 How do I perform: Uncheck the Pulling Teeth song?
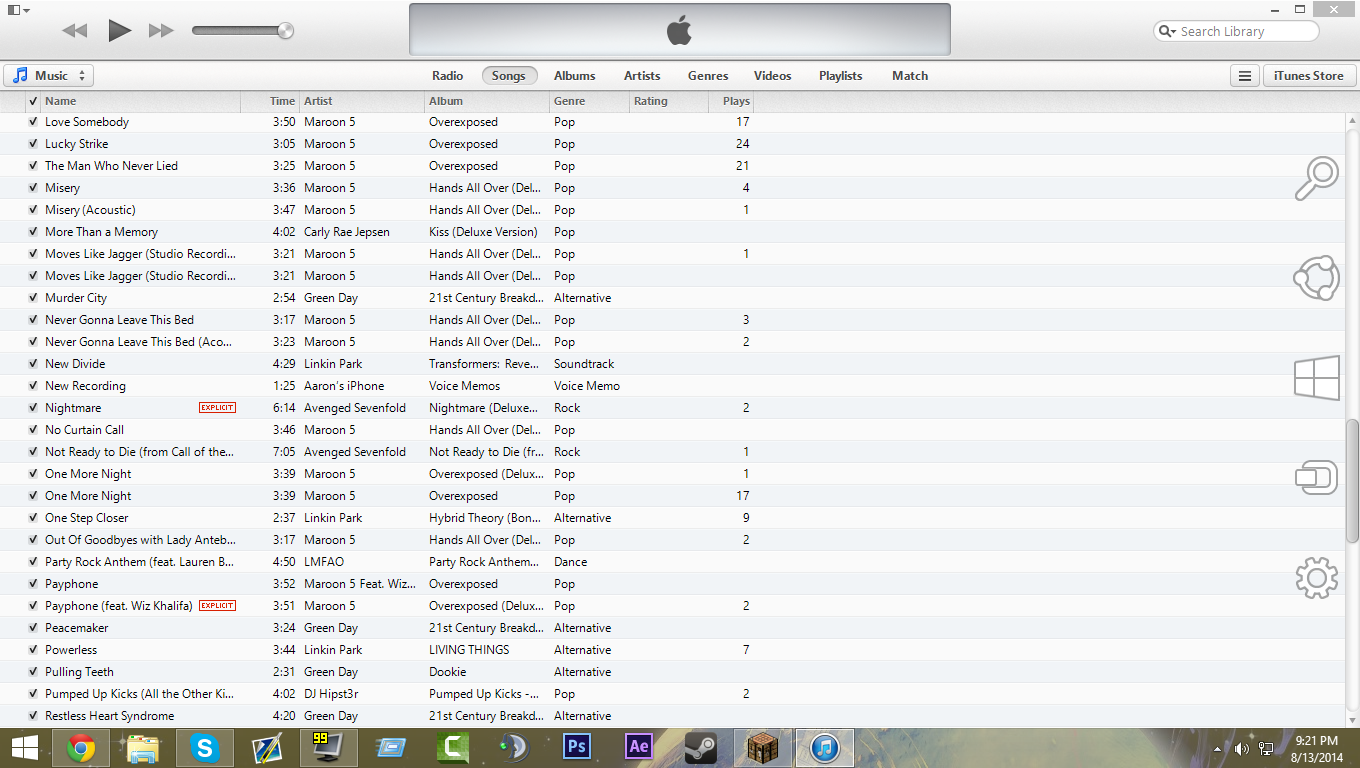[33, 672]
